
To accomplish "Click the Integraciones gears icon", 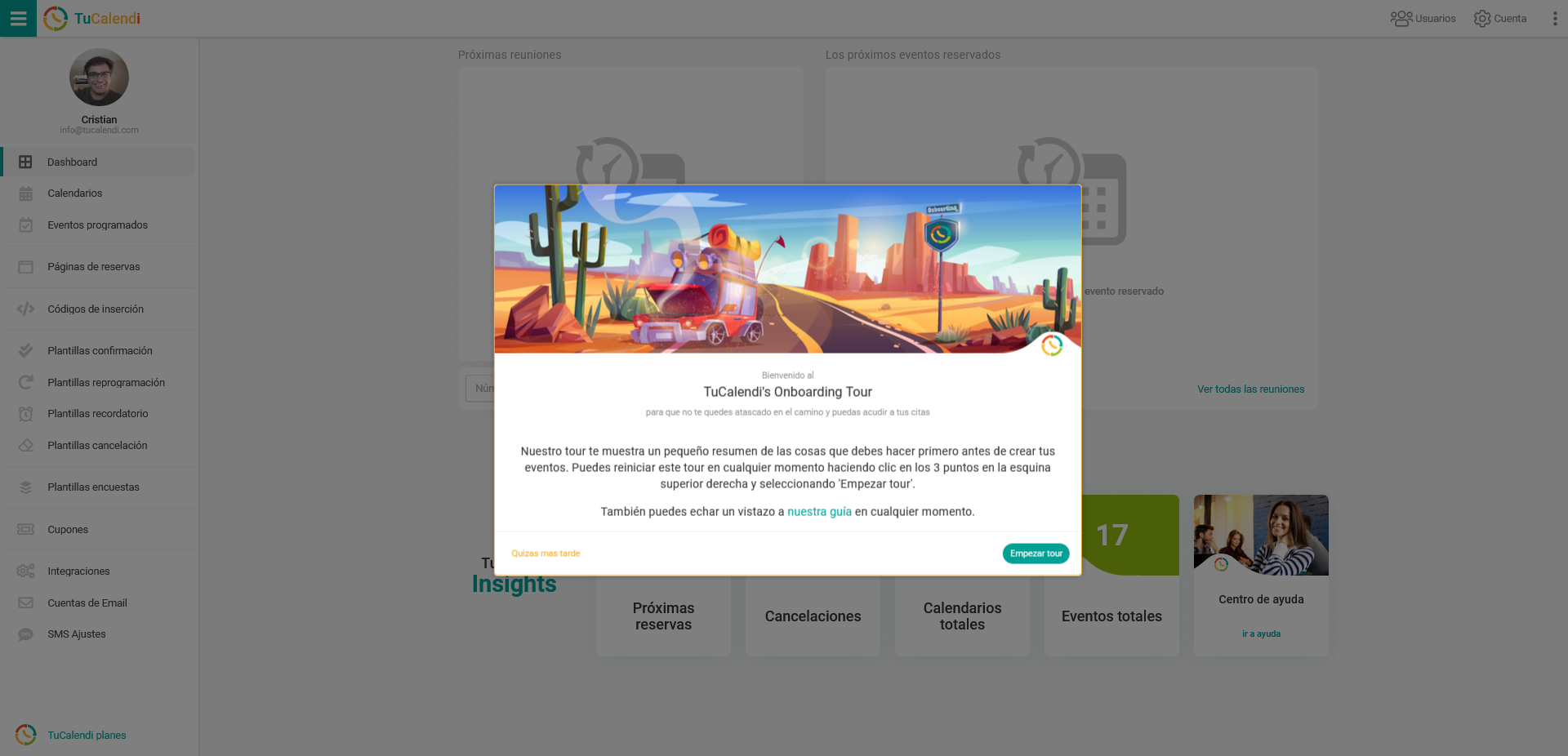I will pyautogui.click(x=25, y=571).
